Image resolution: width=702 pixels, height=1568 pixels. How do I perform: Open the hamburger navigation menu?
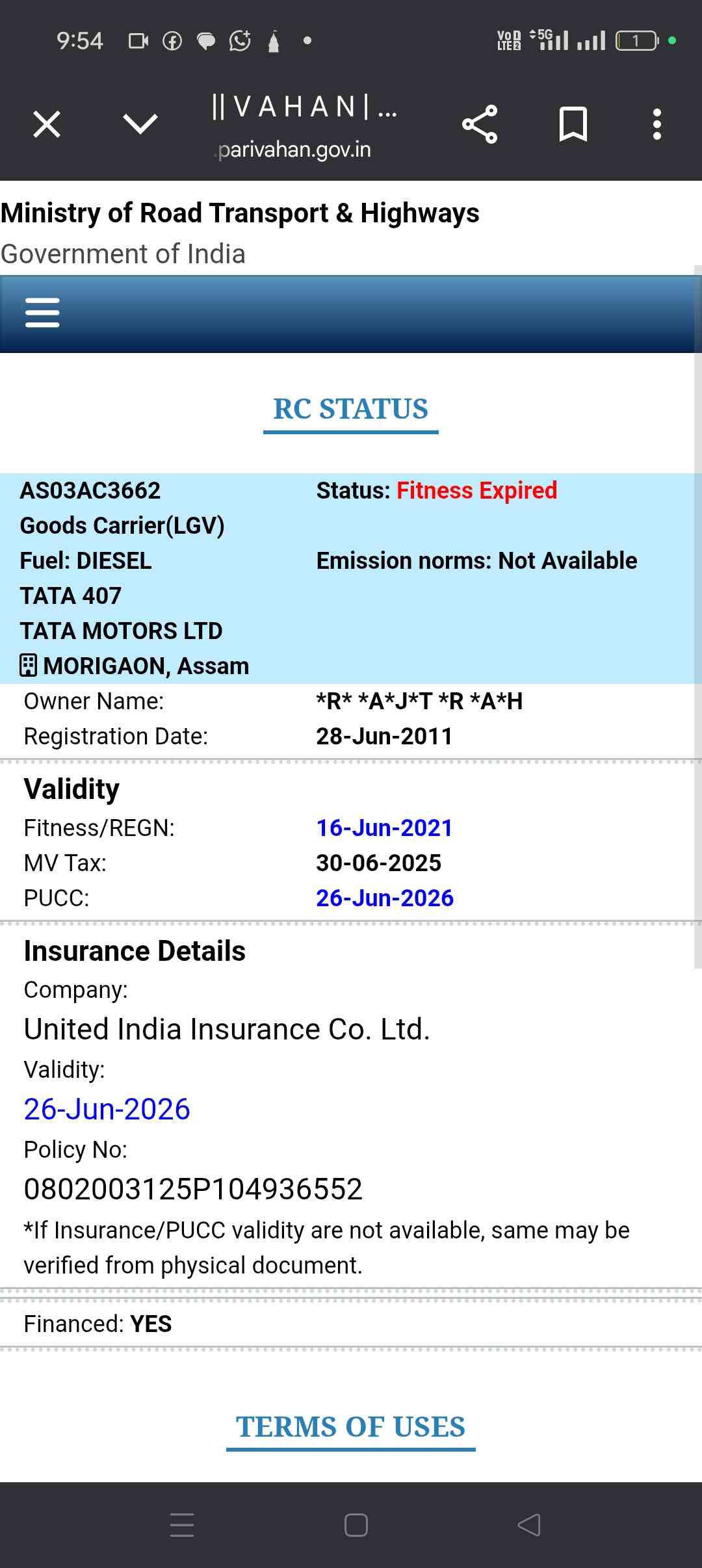coord(42,313)
